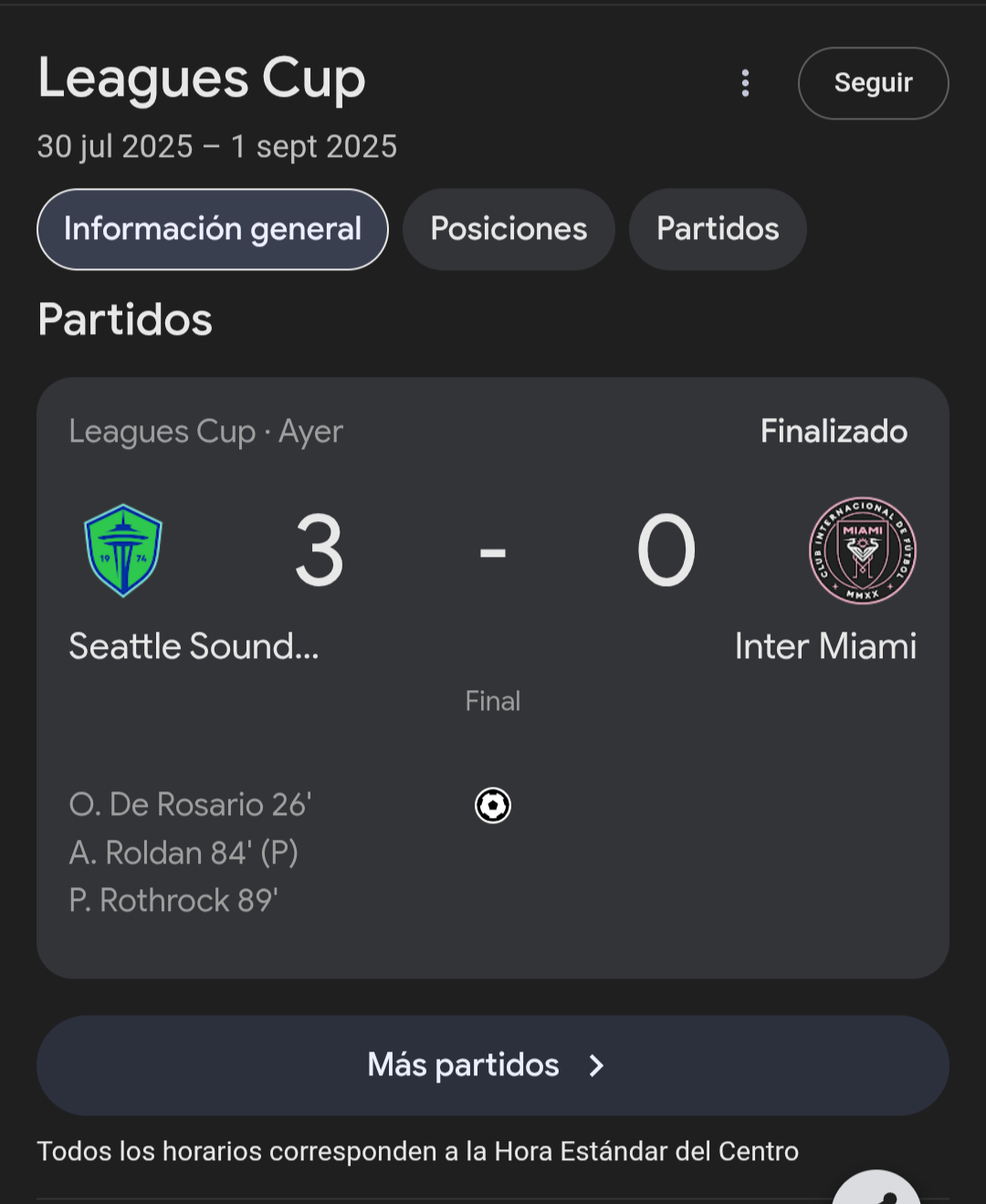
Task: Tap the Seattle Sounders crest logo
Action: point(123,550)
